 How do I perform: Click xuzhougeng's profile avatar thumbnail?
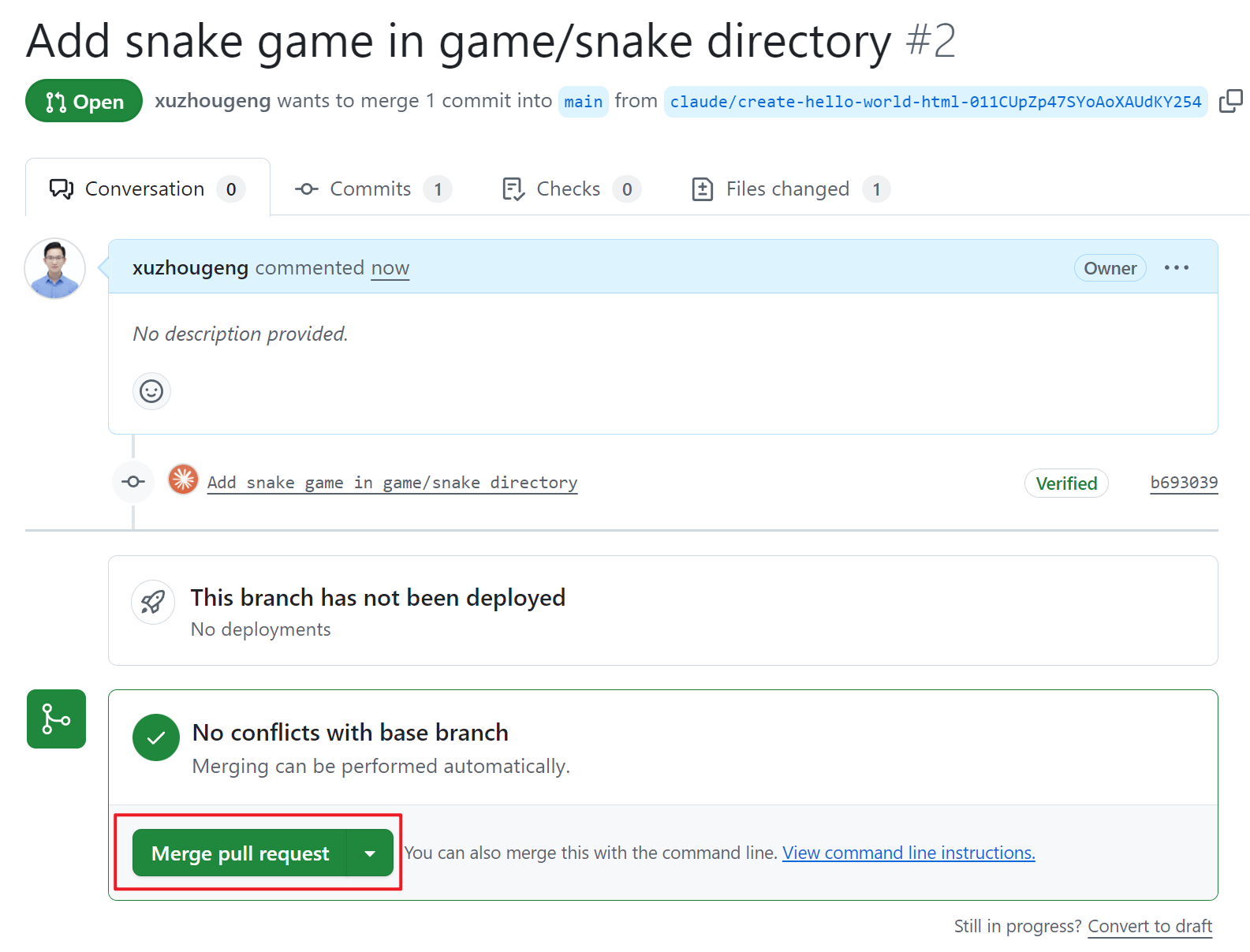pyautogui.click(x=55, y=269)
